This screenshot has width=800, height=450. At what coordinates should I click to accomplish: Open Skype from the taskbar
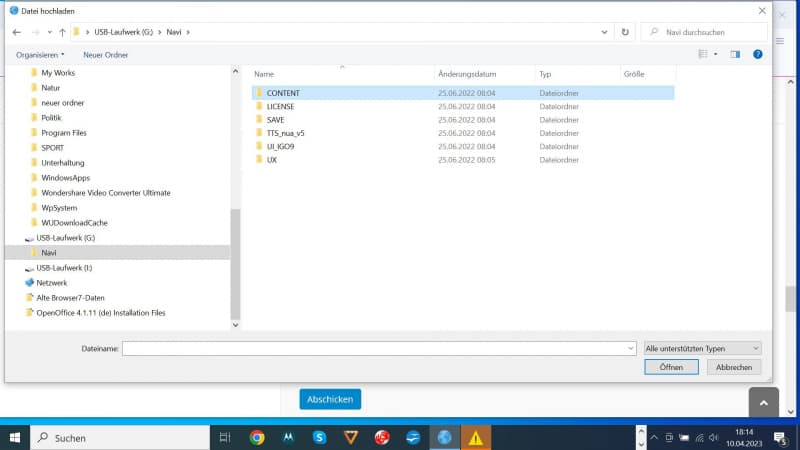click(319, 438)
